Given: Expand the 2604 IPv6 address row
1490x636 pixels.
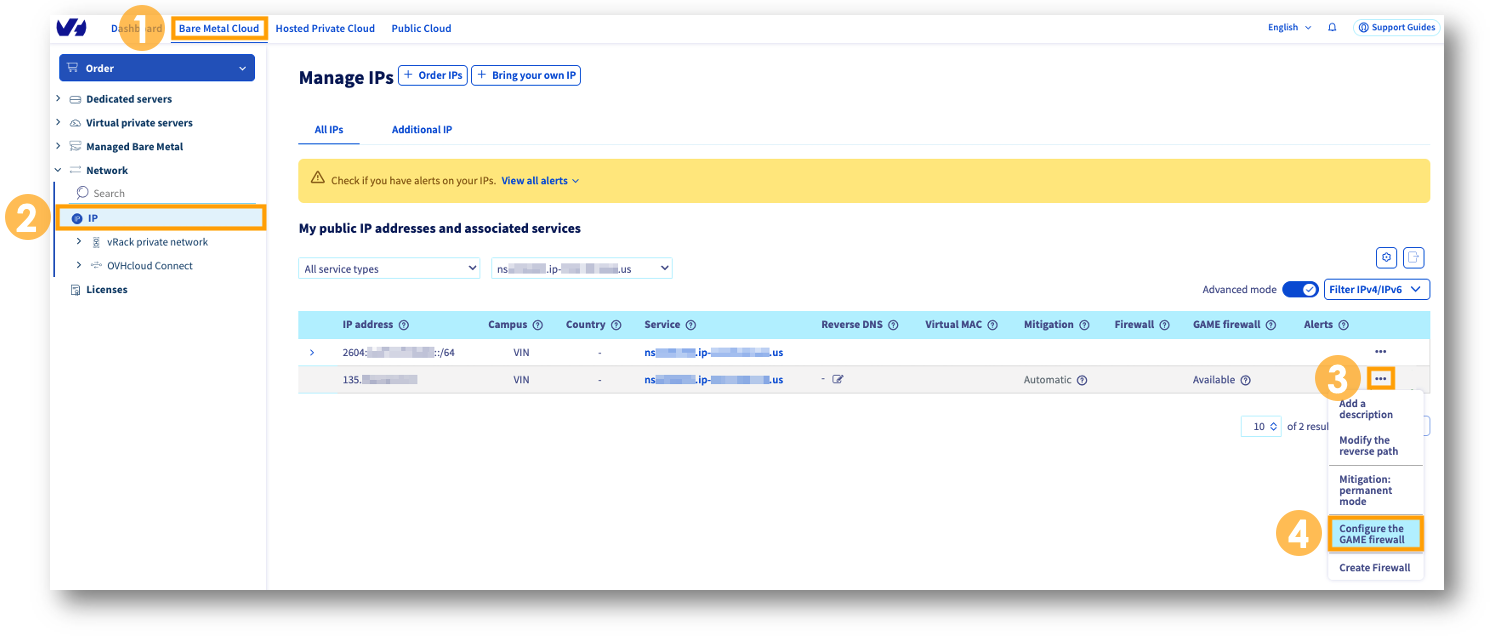Looking at the screenshot, I should 311,352.
